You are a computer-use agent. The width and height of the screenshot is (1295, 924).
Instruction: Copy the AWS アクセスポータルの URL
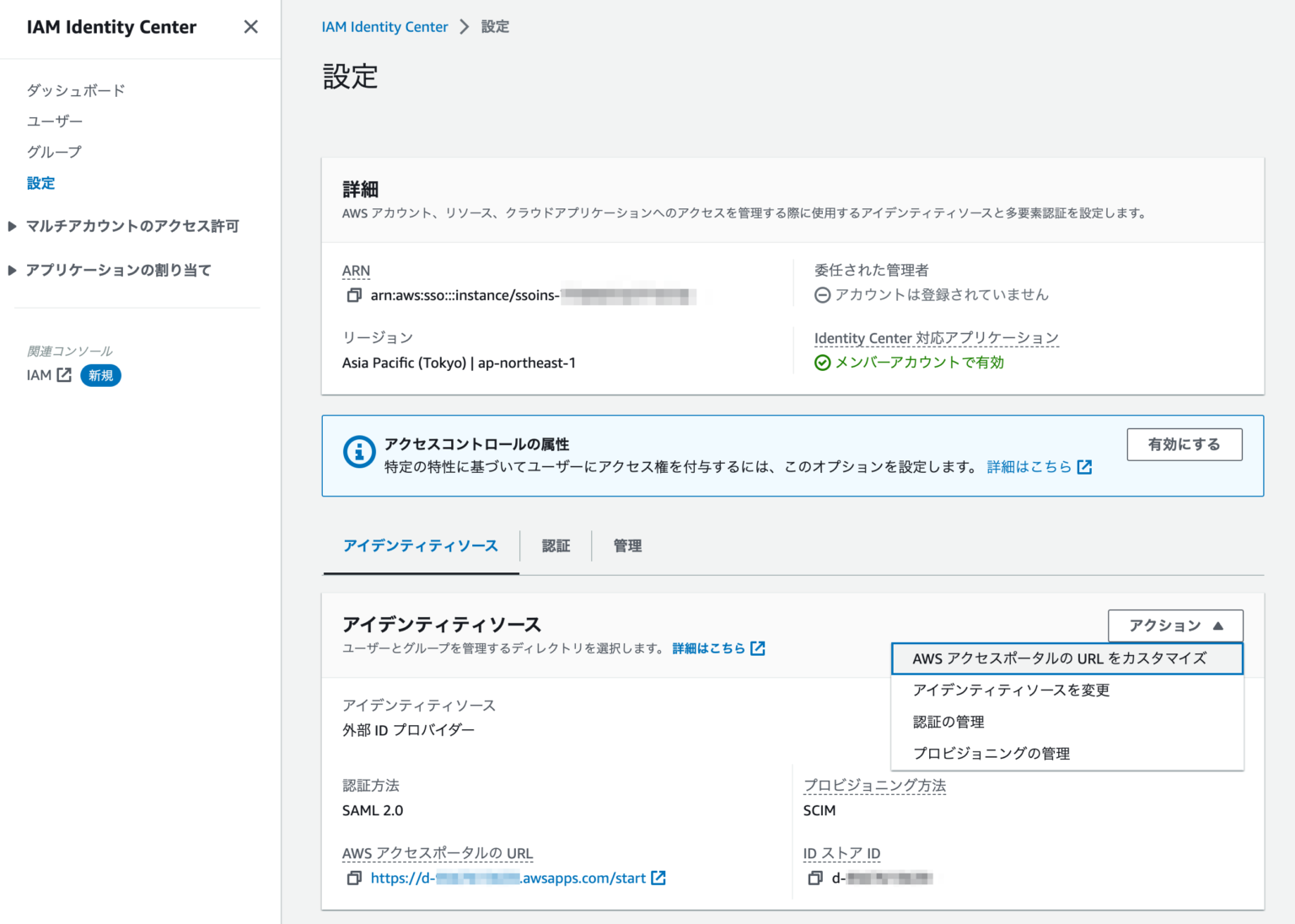tap(354, 878)
